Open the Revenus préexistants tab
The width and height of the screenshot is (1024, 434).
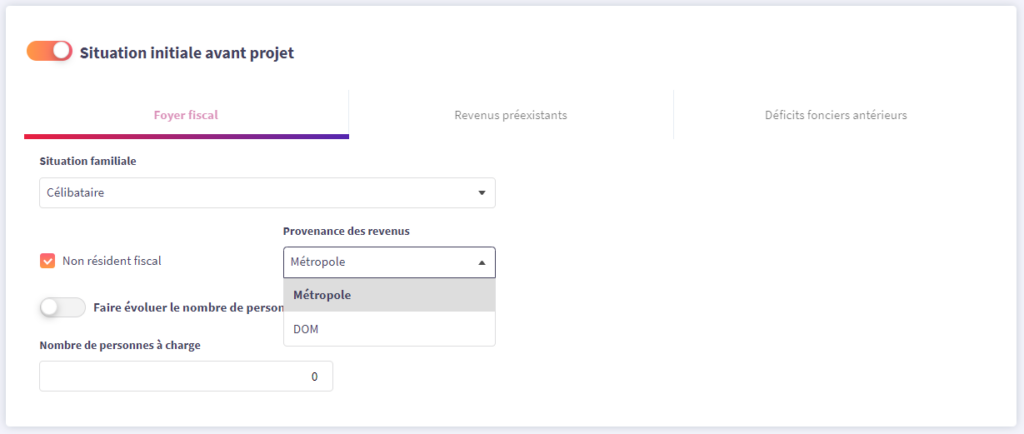pos(510,115)
